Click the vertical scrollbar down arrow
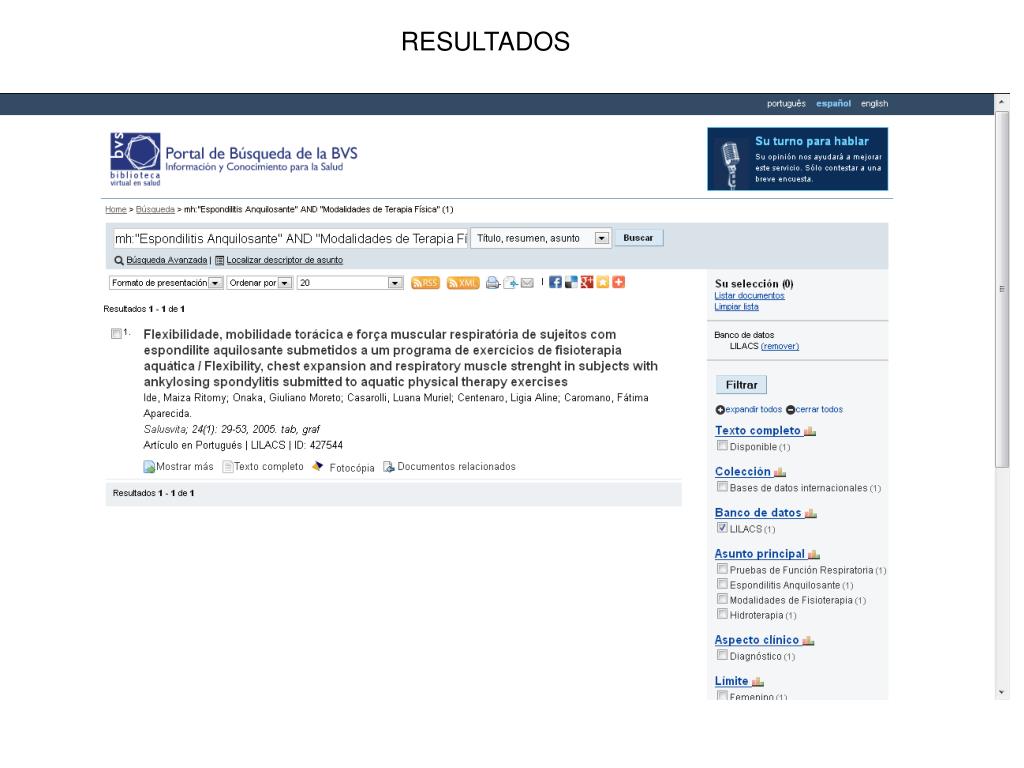The image size is (1024, 768). tap(1002, 693)
